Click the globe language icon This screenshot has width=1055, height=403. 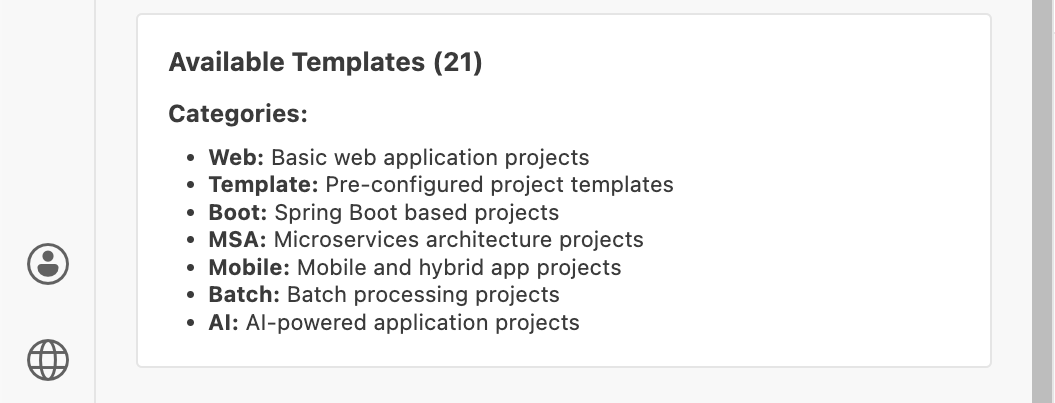tap(48, 360)
